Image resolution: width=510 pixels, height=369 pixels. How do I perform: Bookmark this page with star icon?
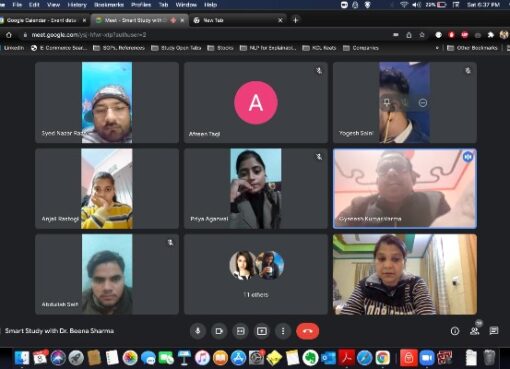coord(422,35)
